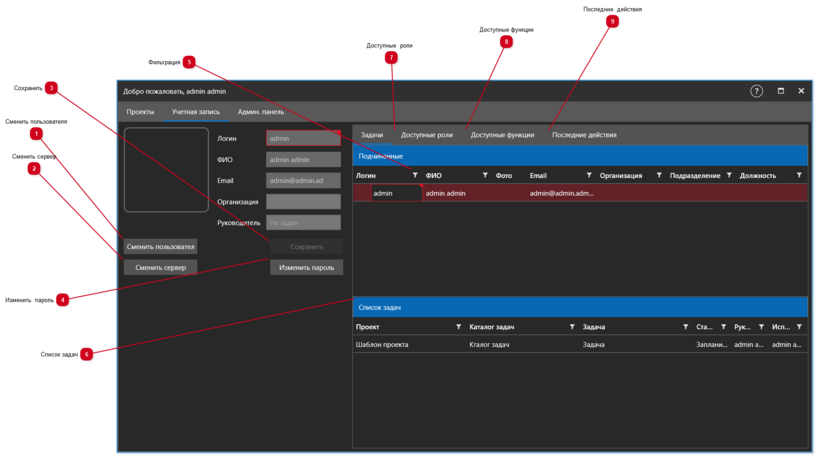Switch to the Проекты tab
Screen dimensions: 817x457
[140, 112]
